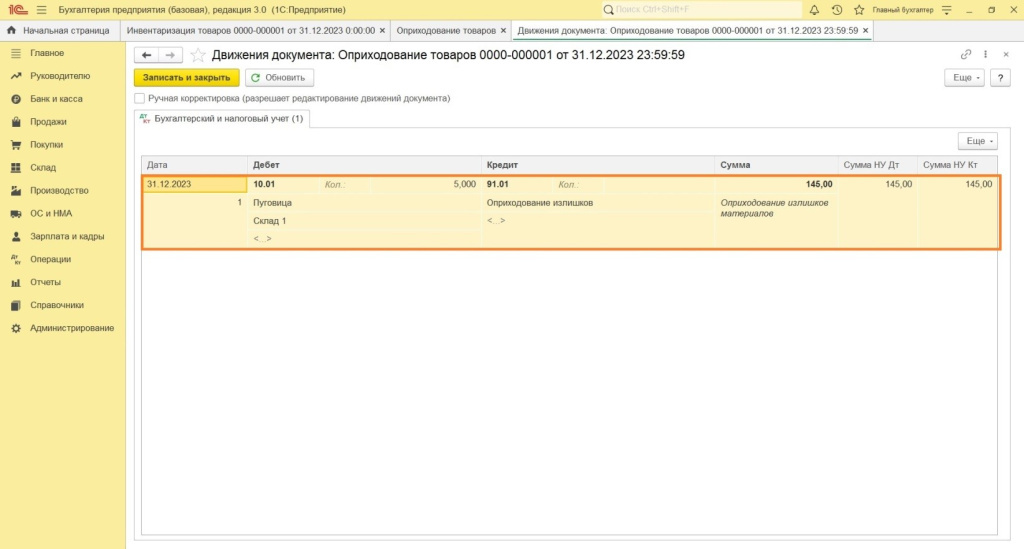1024x549 pixels.
Task: Open history clock icon
Action: coord(837,10)
